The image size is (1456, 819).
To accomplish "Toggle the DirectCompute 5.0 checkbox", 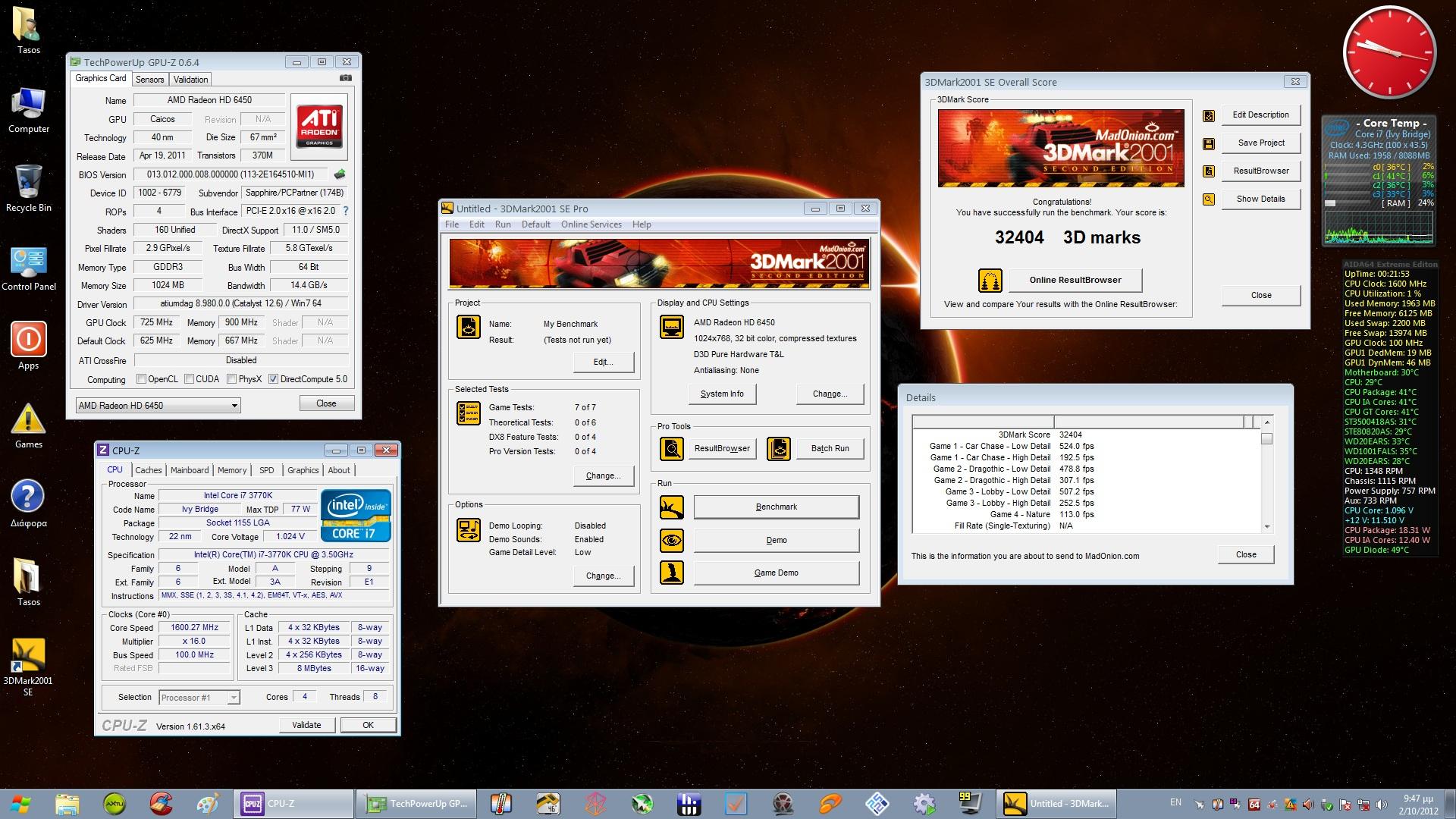I will pos(273,379).
